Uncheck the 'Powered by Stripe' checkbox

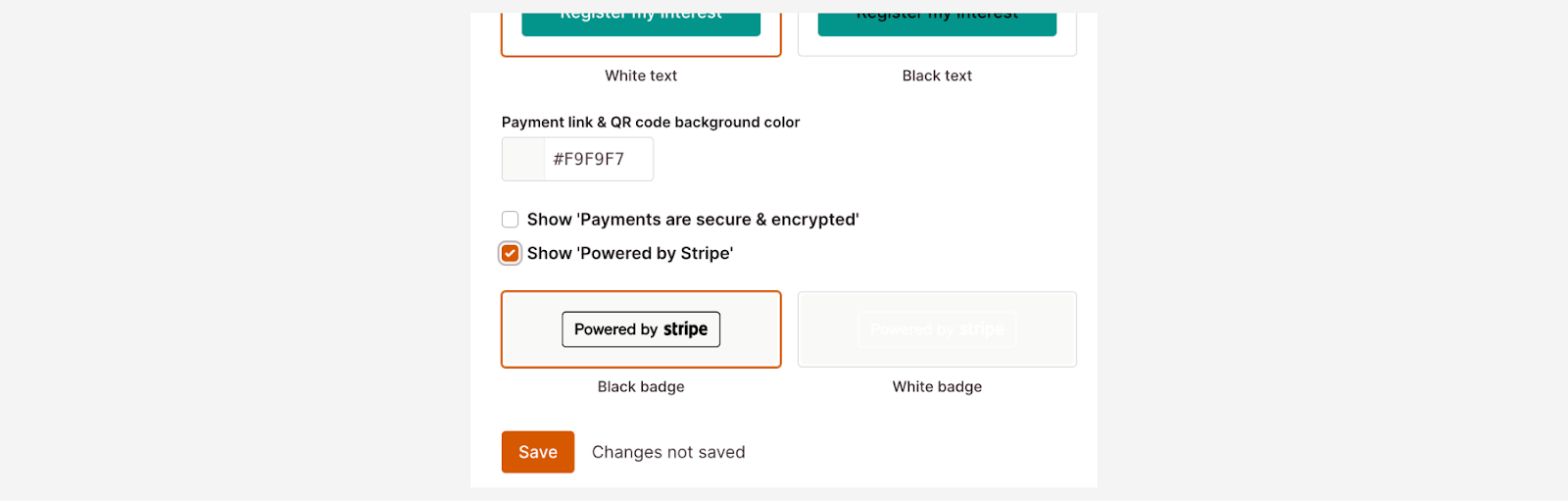510,253
